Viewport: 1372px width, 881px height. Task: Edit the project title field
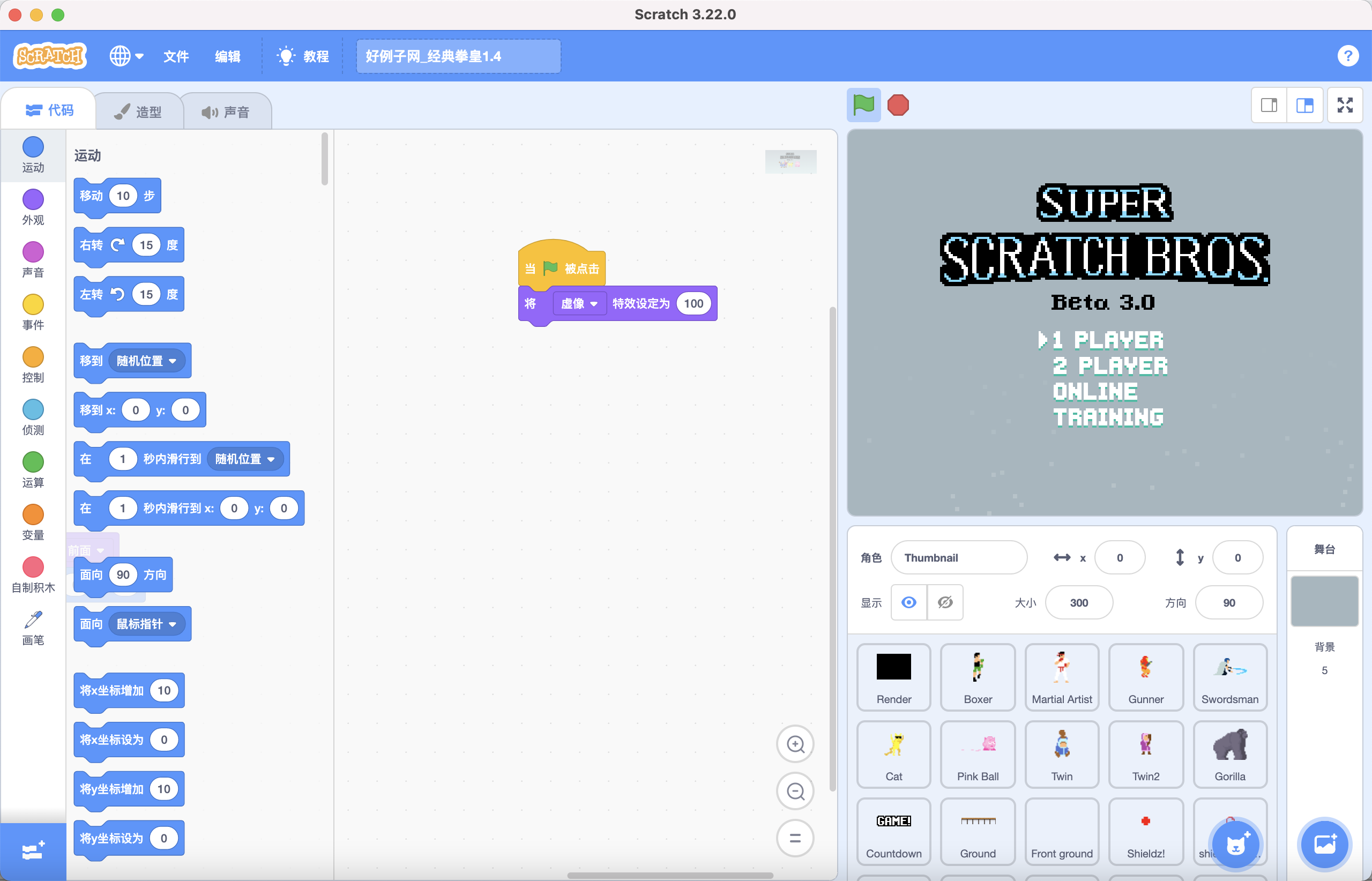tap(458, 56)
